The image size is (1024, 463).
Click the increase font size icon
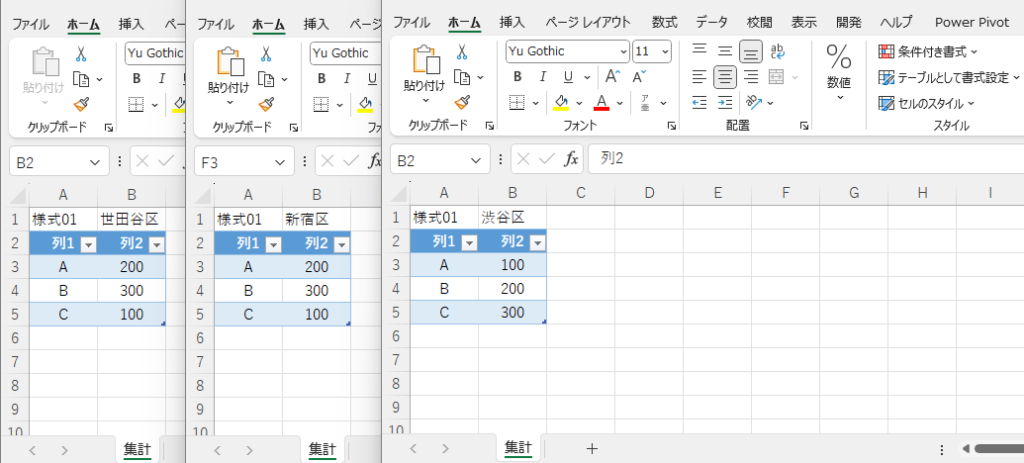coord(613,77)
